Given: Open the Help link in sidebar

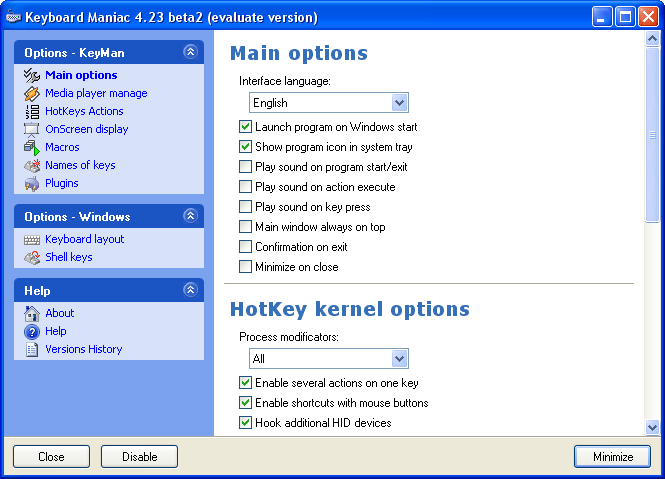Looking at the screenshot, I should 56,331.
